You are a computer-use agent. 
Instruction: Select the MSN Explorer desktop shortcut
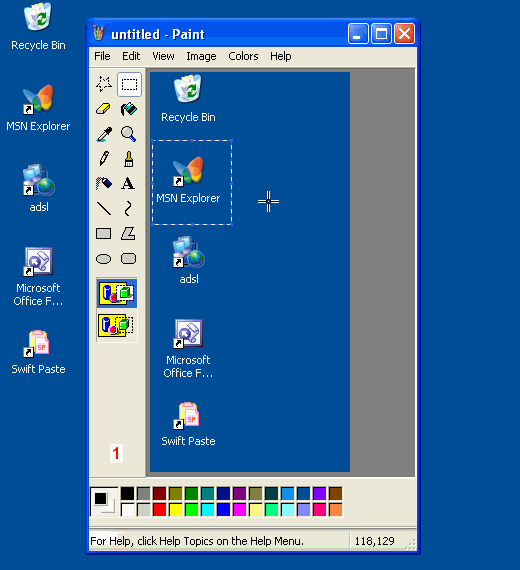tap(38, 108)
